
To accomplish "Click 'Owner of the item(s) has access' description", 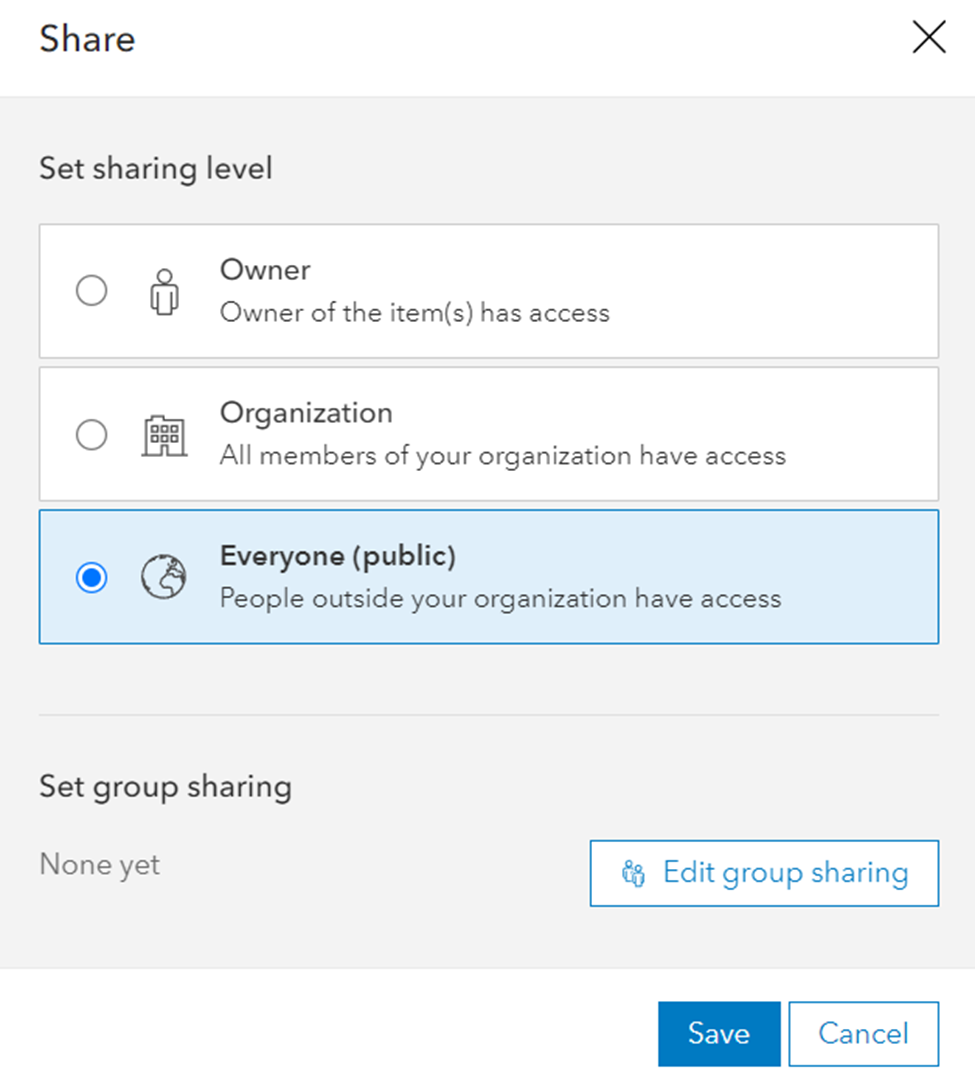I will [x=414, y=313].
